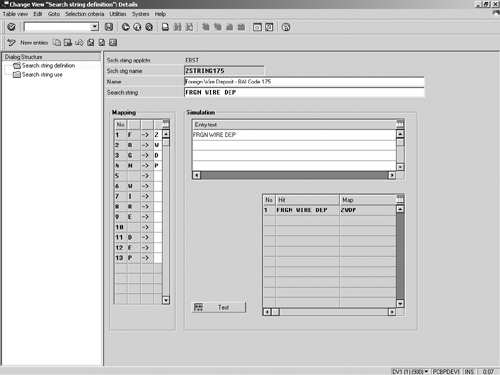Click the Help icon in toolbar
This screenshot has width=500, height=375.
286,27
